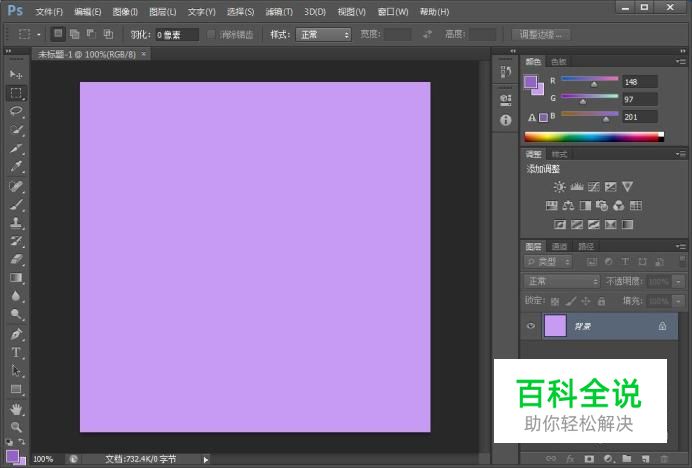Click the 羽化 feather input field
Screen dimensions: 692x468
pyautogui.click(x=176, y=34)
